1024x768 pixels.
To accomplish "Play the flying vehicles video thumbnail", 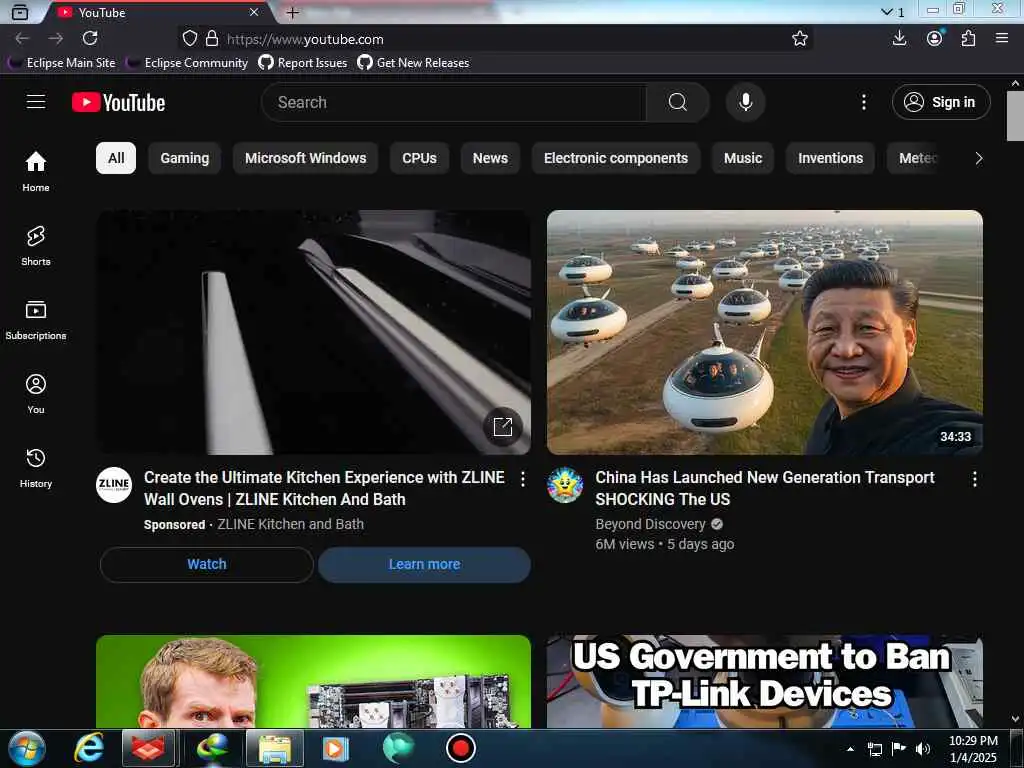I will tap(765, 332).
